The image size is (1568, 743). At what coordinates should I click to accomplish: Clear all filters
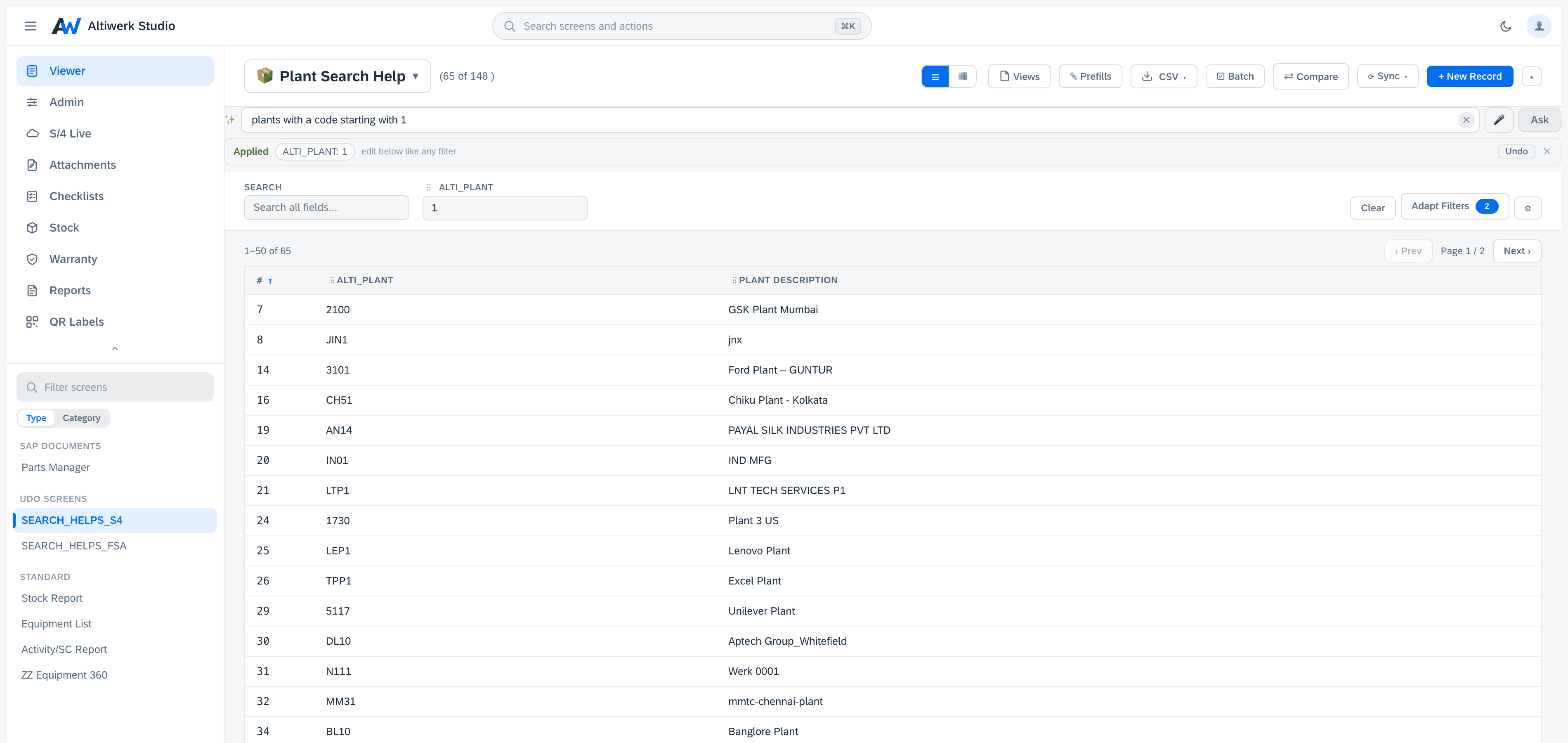[1372, 208]
